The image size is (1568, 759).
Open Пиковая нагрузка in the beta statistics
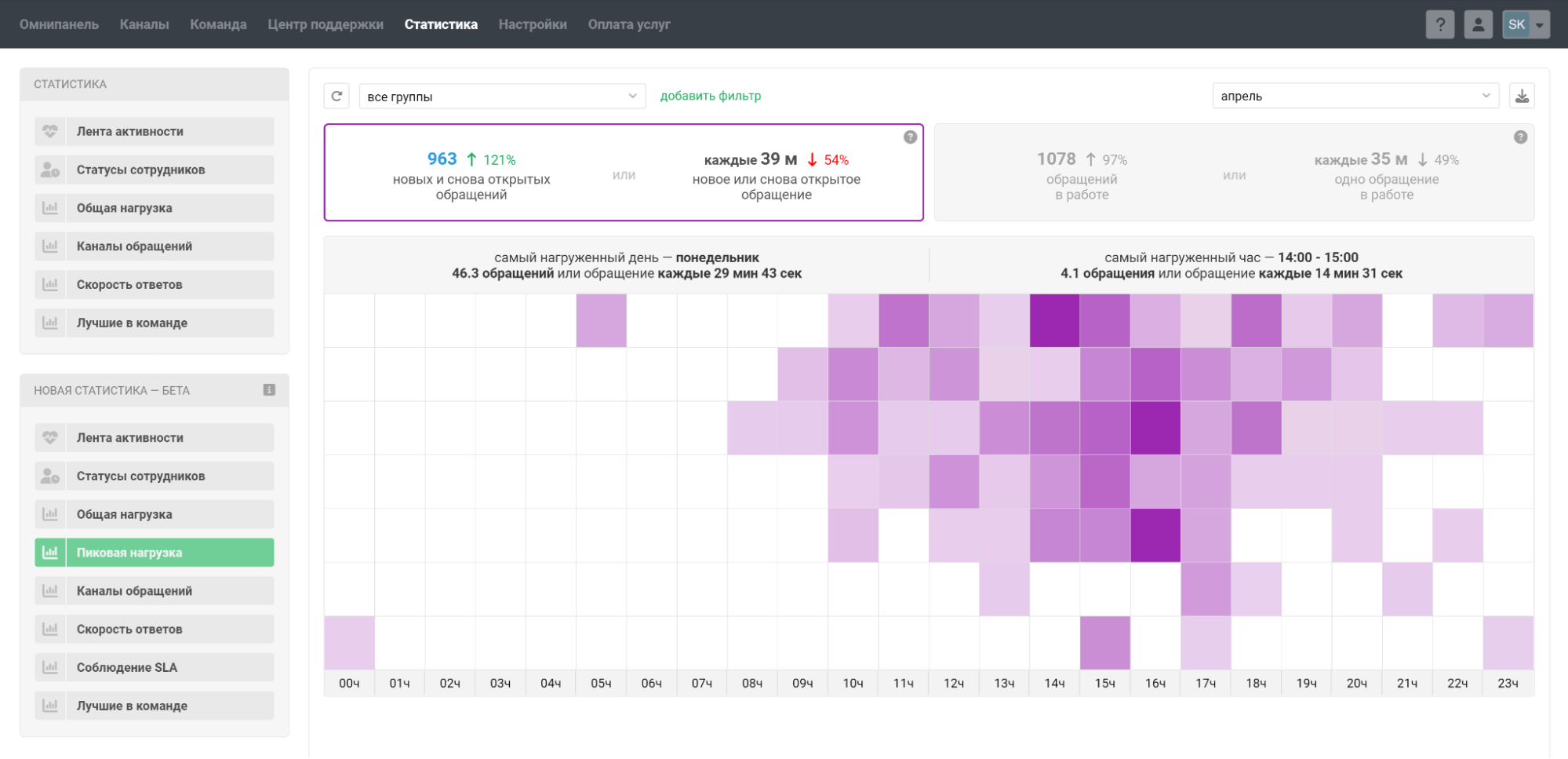(155, 553)
